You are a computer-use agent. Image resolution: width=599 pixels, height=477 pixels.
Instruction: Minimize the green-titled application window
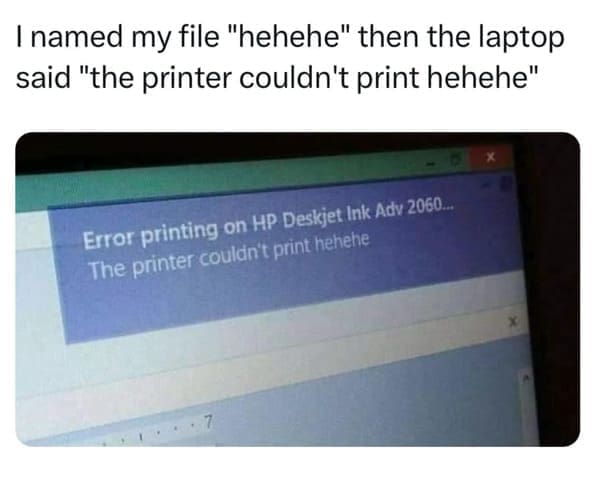(433, 165)
